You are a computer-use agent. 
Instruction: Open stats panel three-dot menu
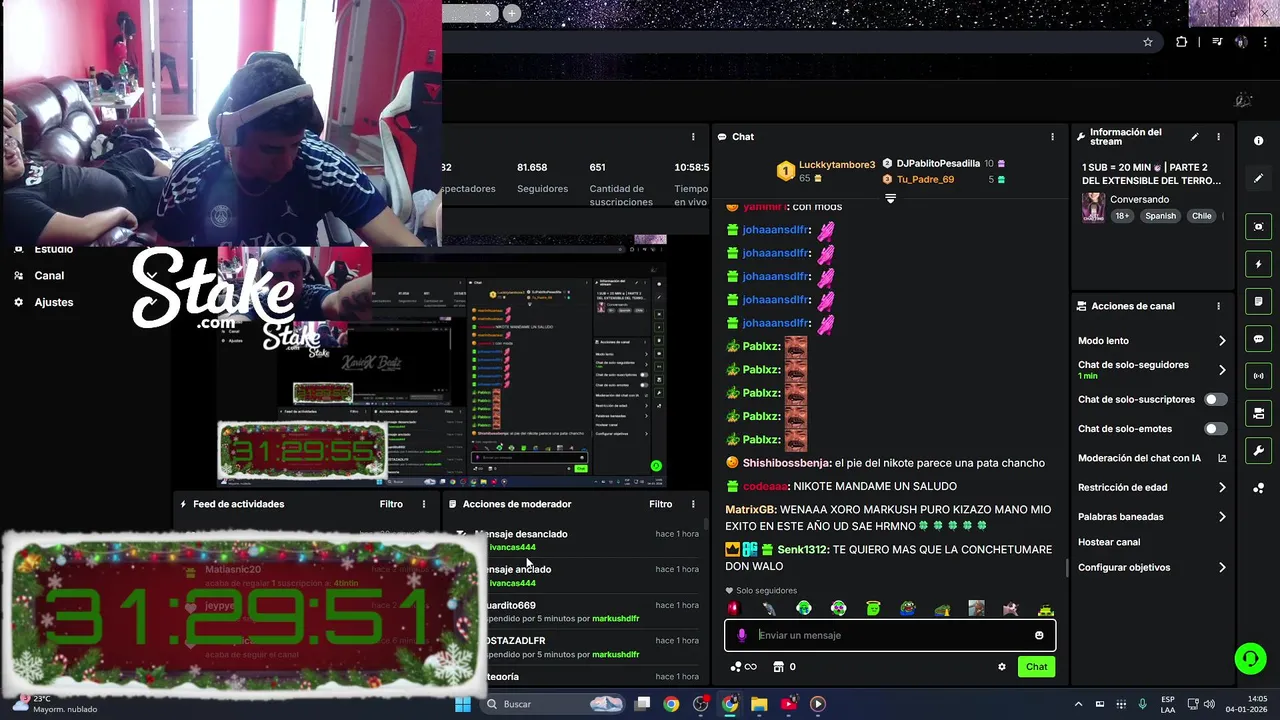point(693,137)
